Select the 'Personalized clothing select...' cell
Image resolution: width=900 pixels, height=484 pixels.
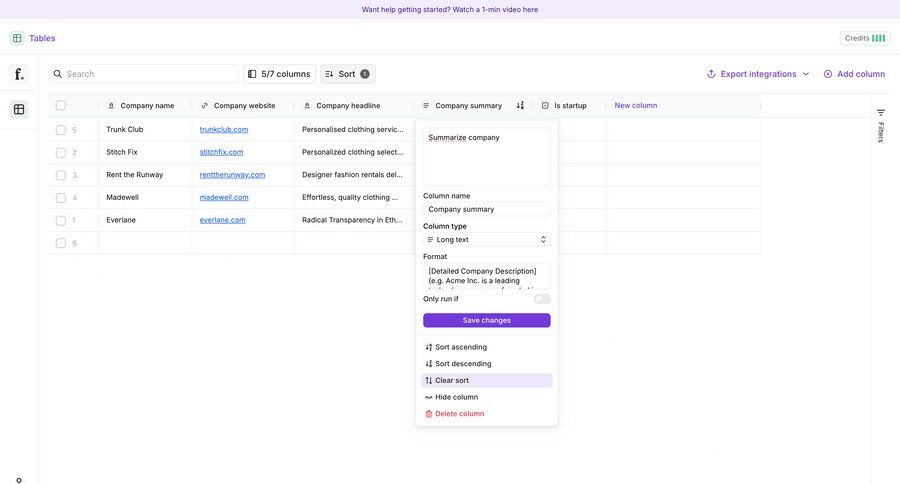(353, 152)
